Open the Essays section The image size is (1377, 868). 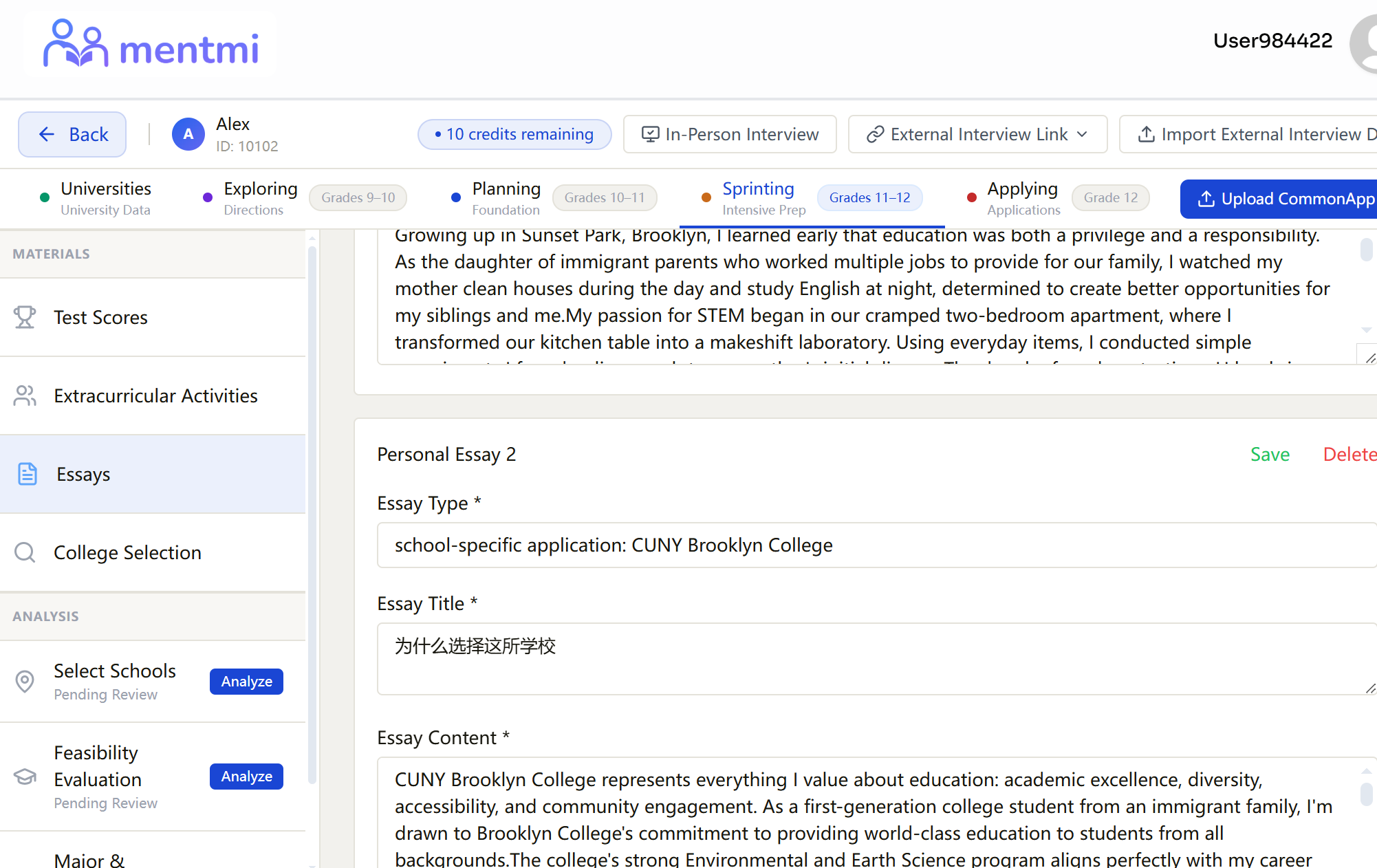153,474
